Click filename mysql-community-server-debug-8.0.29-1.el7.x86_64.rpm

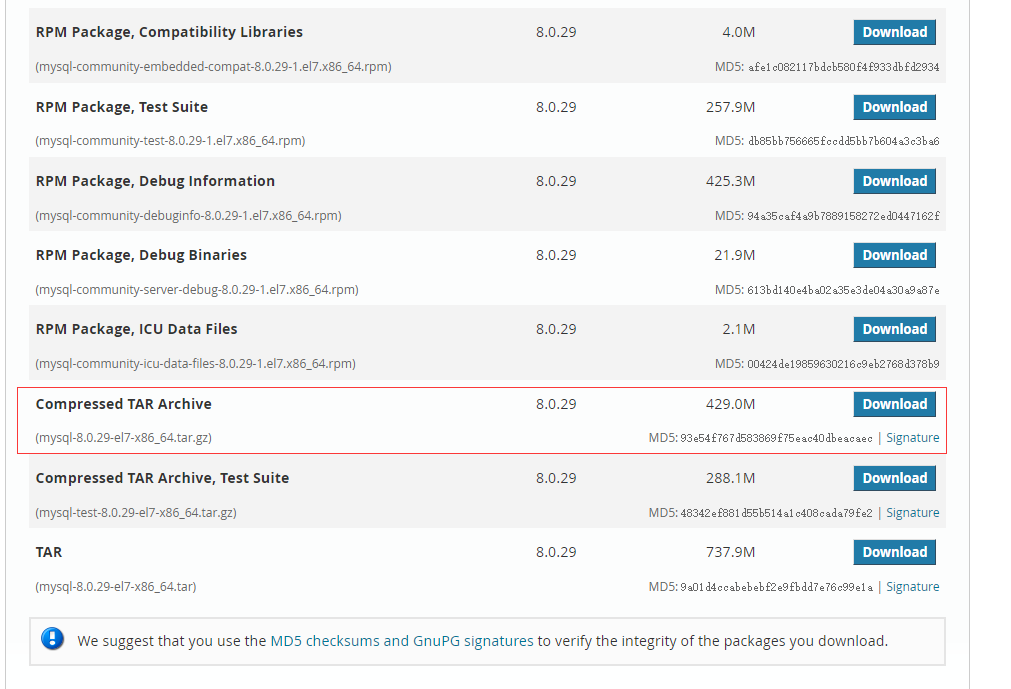[x=197, y=289]
